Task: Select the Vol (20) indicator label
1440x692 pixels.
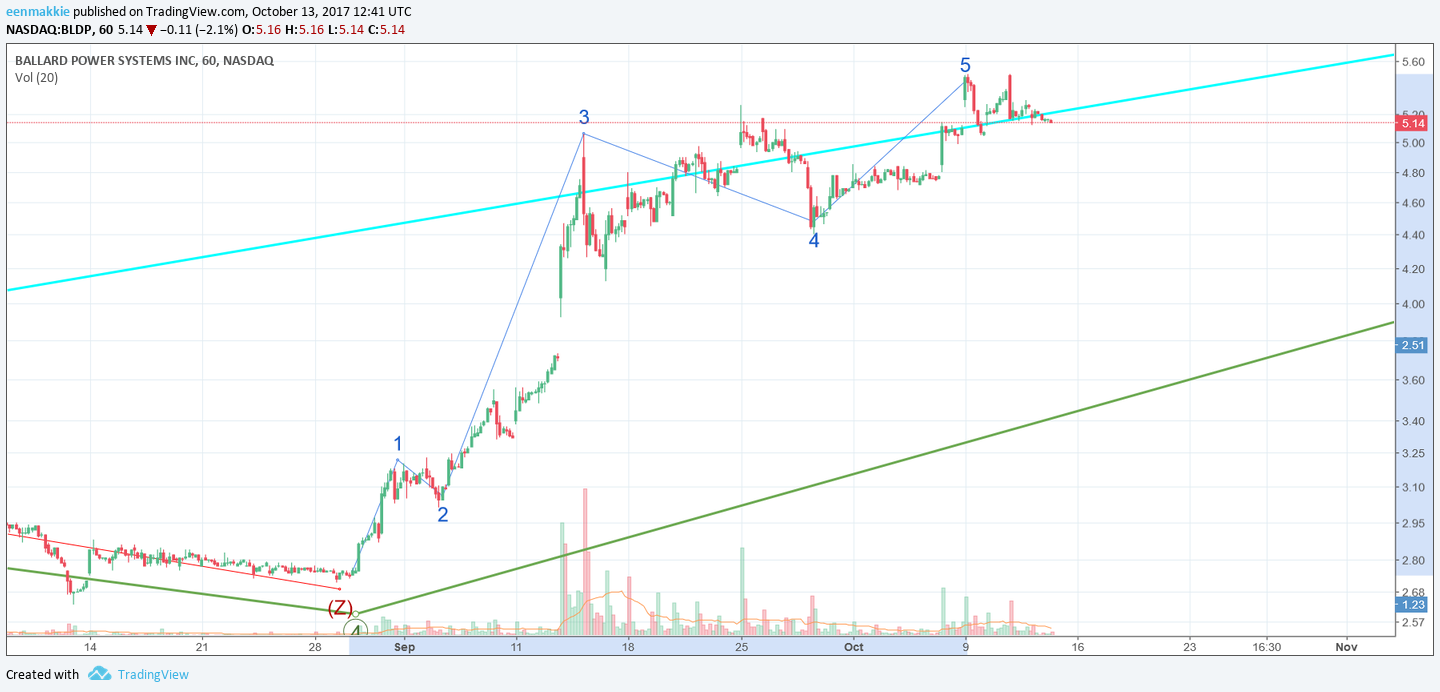Action: tap(36, 77)
